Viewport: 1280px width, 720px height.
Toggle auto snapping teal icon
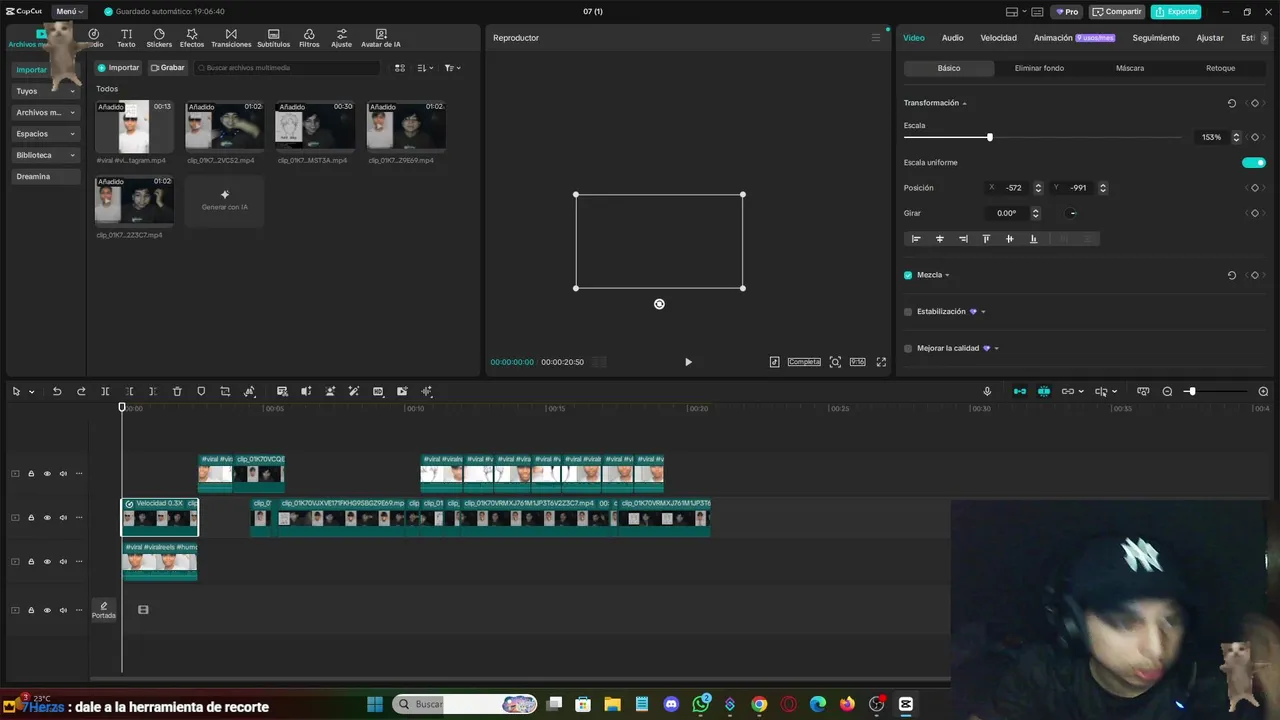click(x=1044, y=391)
